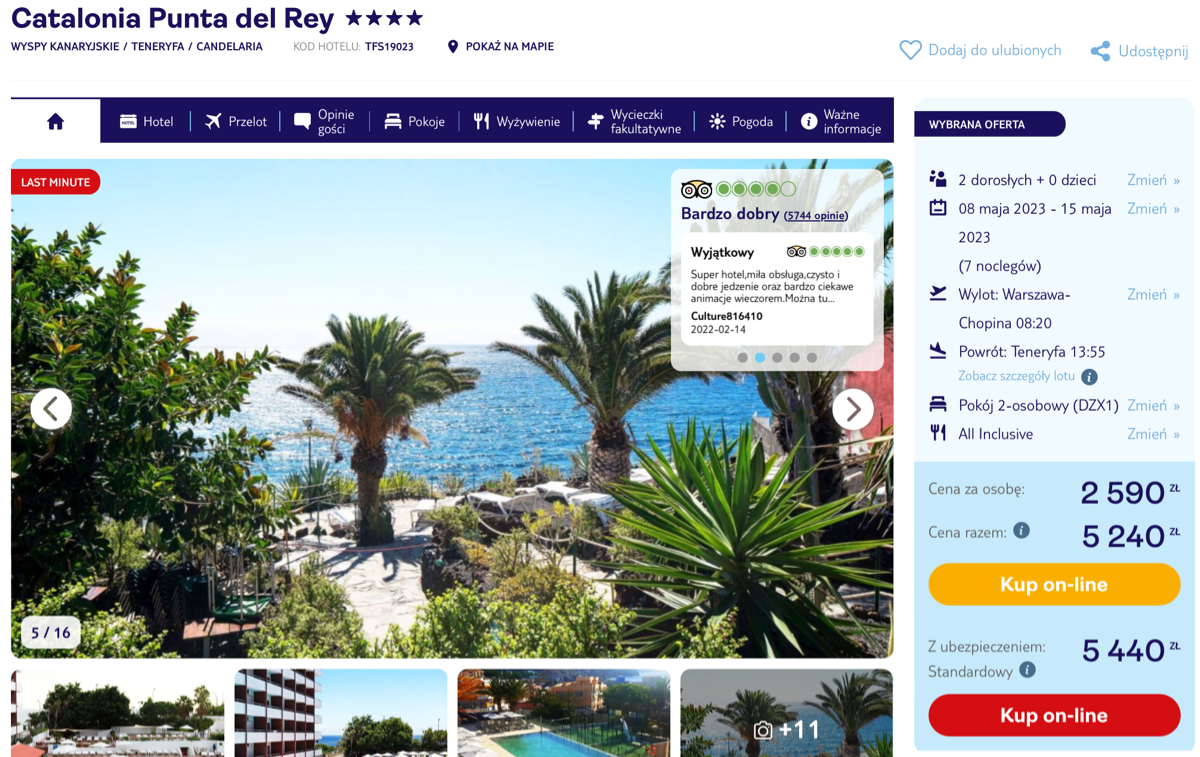Viewport: 1200px width, 757px height.
Task: Open the Przelot flight tab
Action: coord(236,121)
